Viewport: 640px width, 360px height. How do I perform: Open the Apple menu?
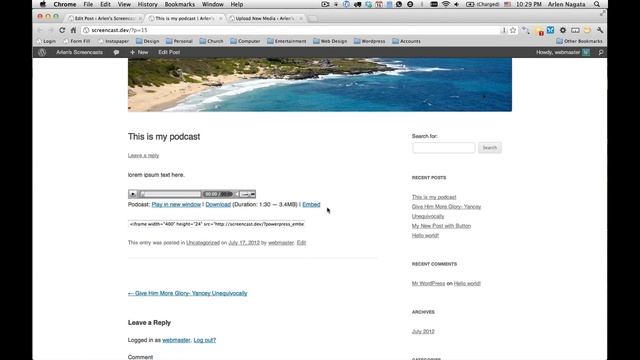(x=43, y=4)
